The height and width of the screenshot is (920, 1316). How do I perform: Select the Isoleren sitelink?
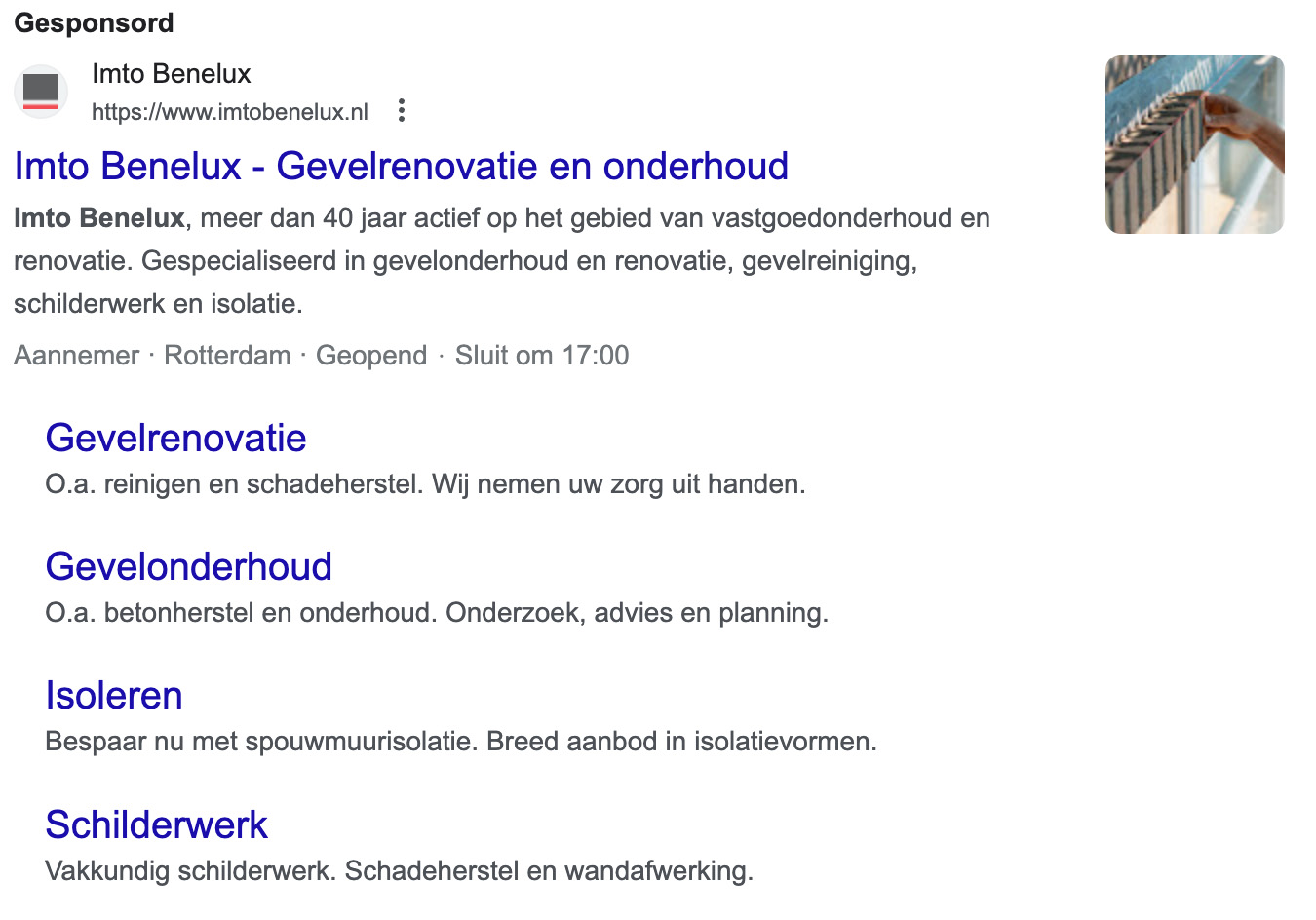pyautogui.click(x=114, y=695)
